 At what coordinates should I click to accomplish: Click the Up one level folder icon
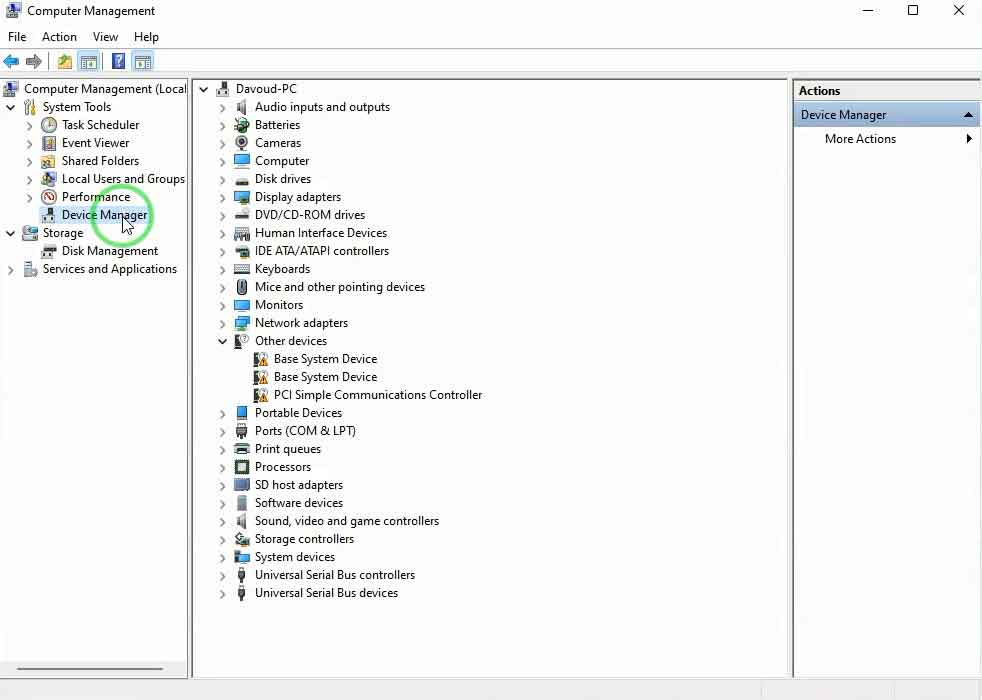(65, 62)
